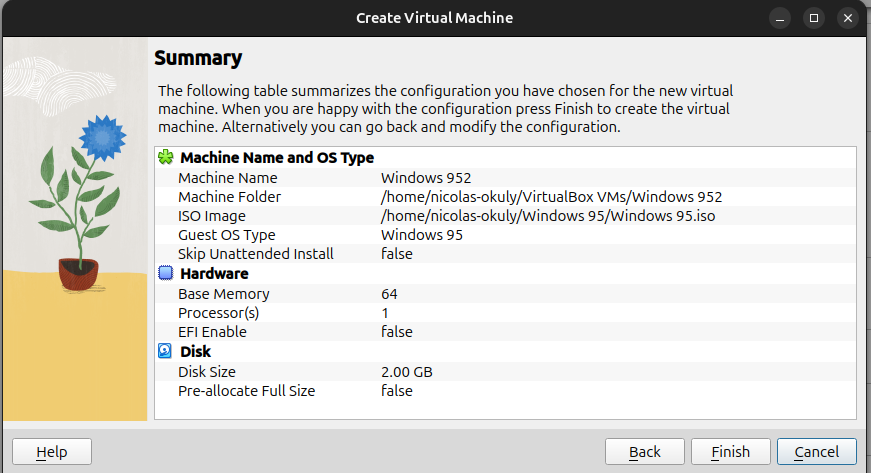Select the ISO Image row label
The height and width of the screenshot is (473, 871).
pos(212,215)
